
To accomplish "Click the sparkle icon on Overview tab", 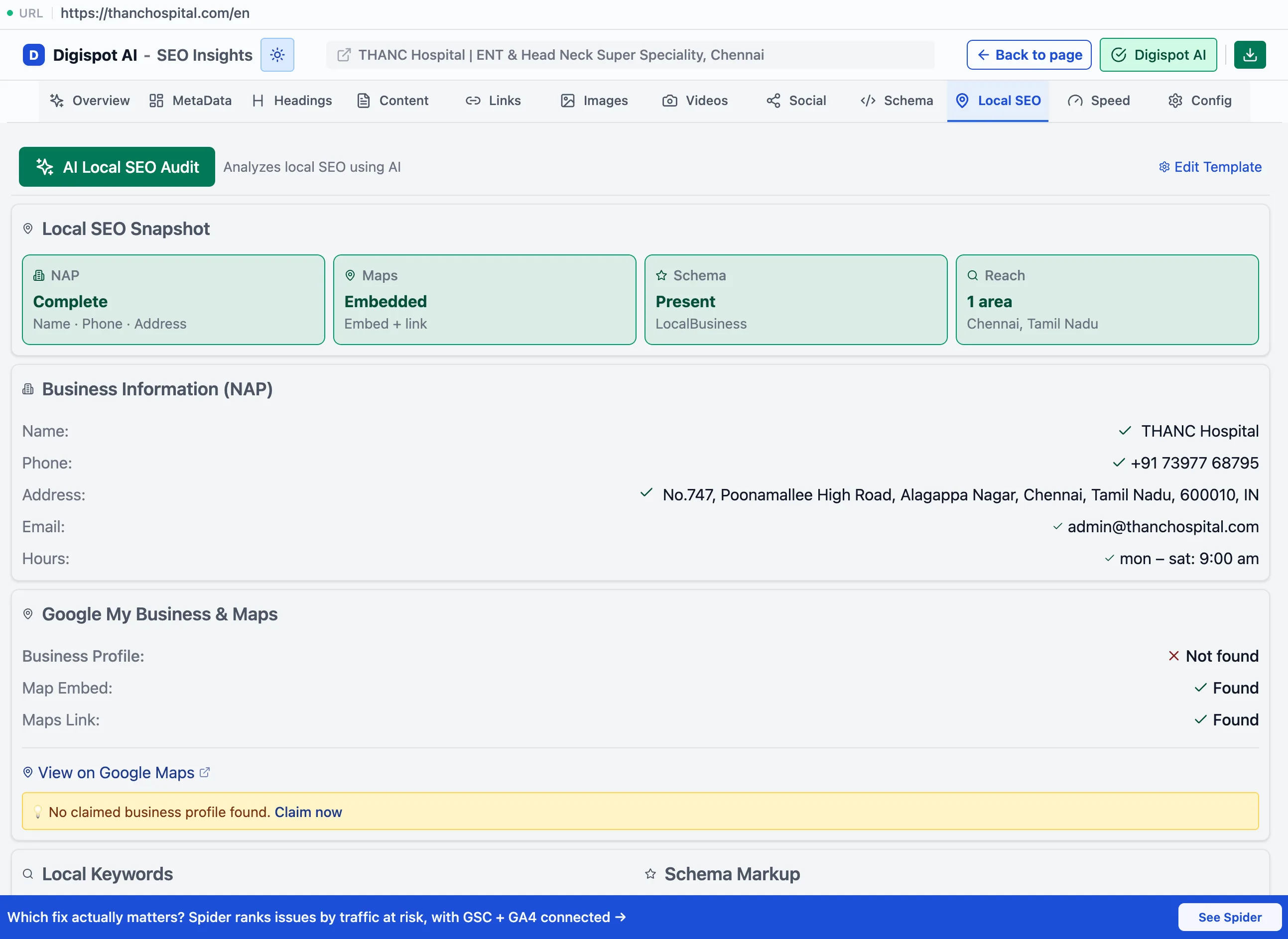I will click(x=57, y=101).
